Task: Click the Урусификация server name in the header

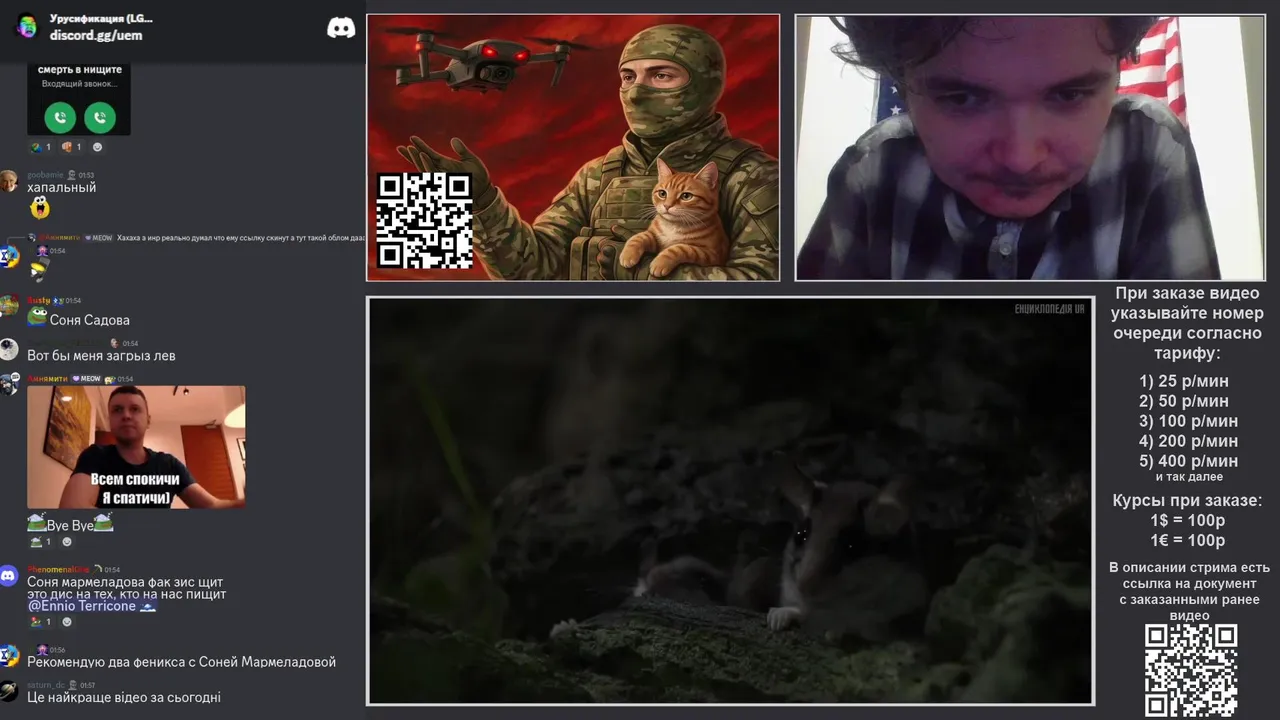Action: (x=101, y=19)
